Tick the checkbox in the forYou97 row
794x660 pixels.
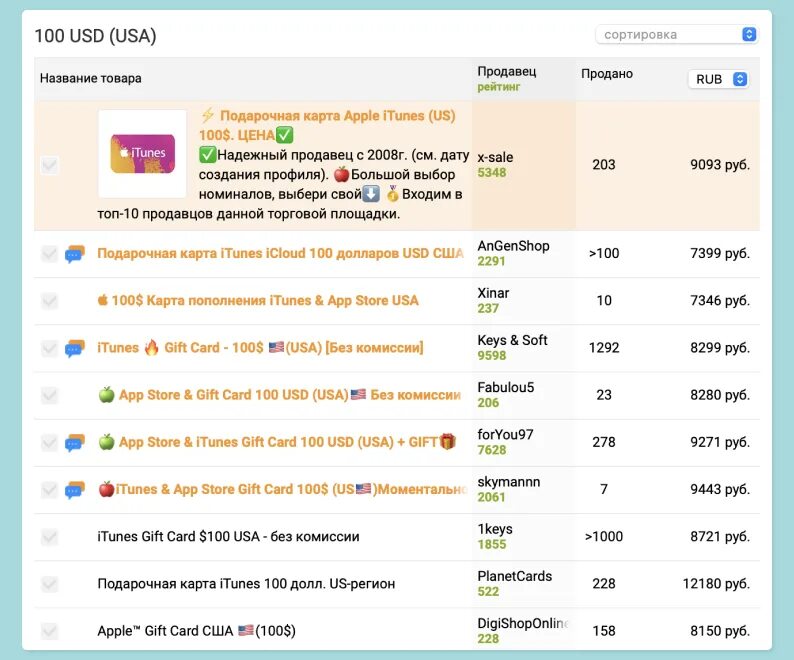pyautogui.click(x=50, y=442)
